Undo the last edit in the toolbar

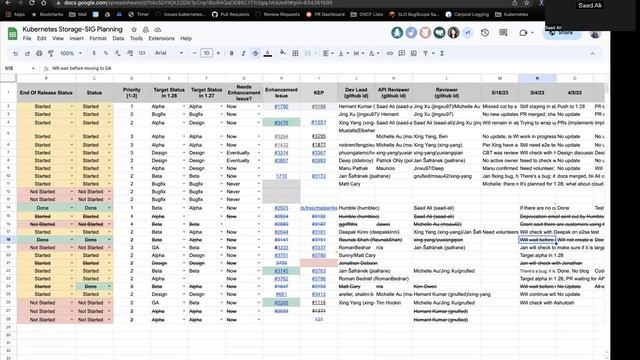point(16,53)
